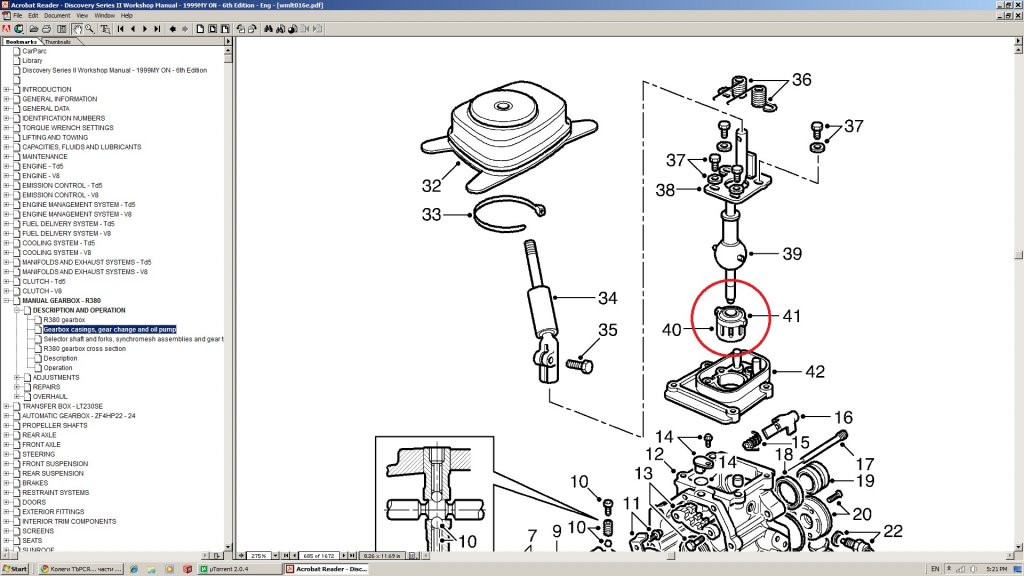Image resolution: width=1024 pixels, height=576 pixels.
Task: Open the Edit menu
Action: tap(33, 15)
